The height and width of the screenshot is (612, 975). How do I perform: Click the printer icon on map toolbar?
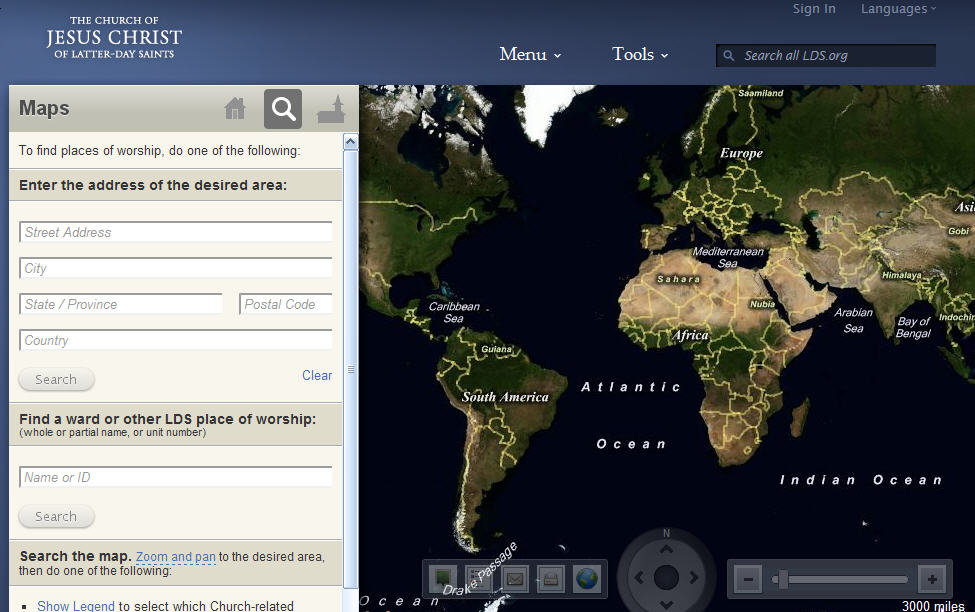tap(551, 579)
